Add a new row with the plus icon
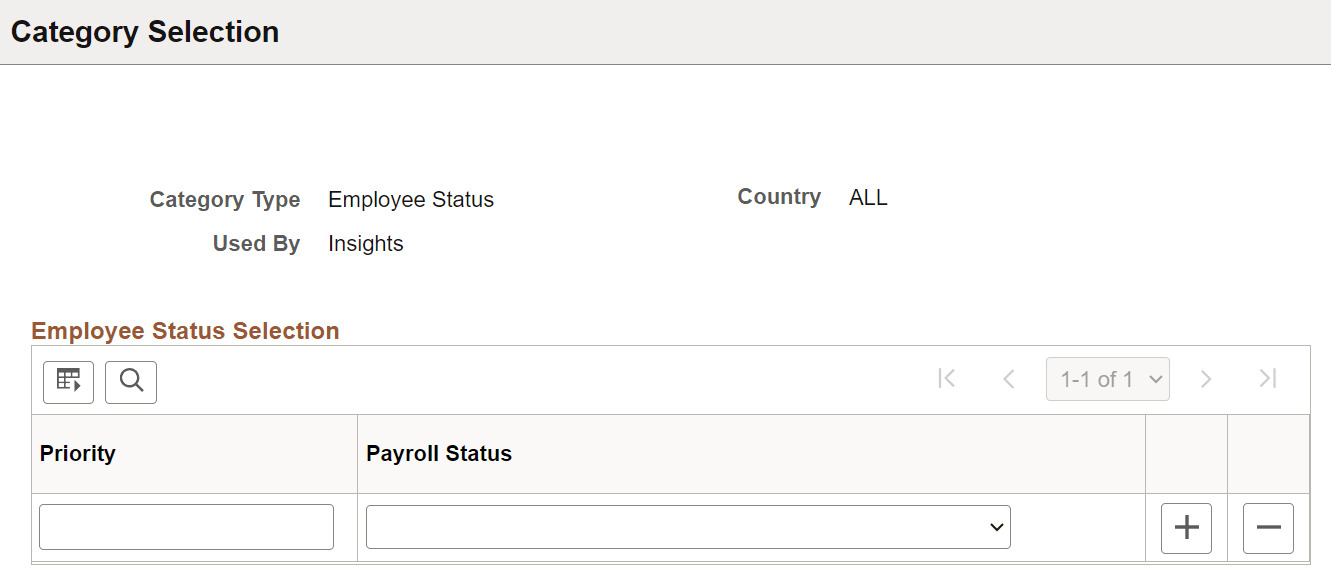The height and width of the screenshot is (580, 1331). (1186, 527)
